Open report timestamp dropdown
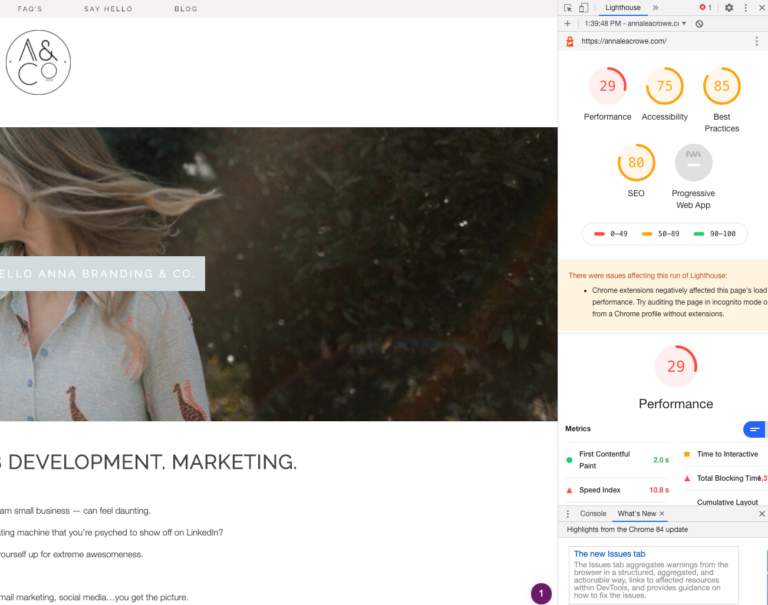The height and width of the screenshot is (605, 768). (x=635, y=24)
